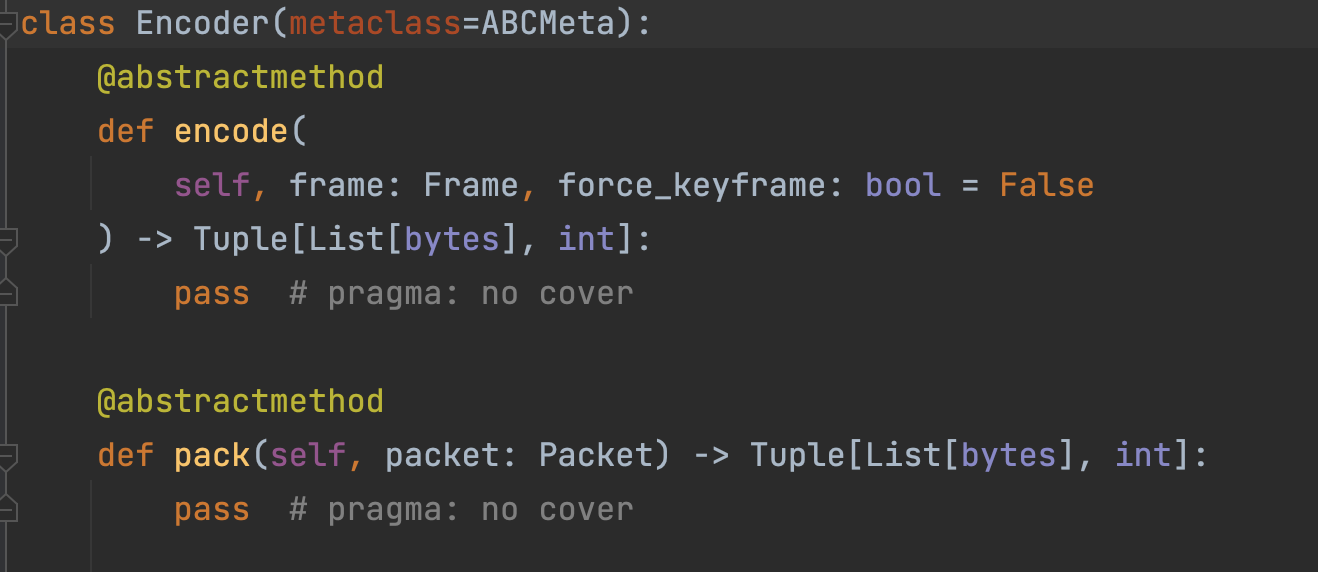Toggle fold marker beside encode return annotation
Image resolution: width=1318 pixels, height=572 pixels.
[x=8, y=240]
